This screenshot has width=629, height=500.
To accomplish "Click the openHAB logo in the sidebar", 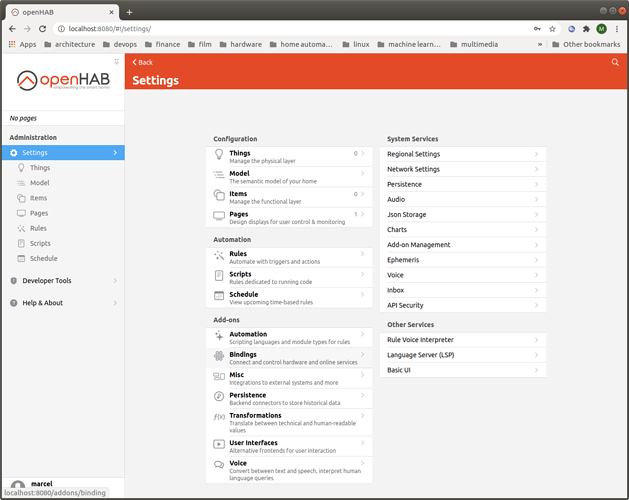I will click(63, 80).
